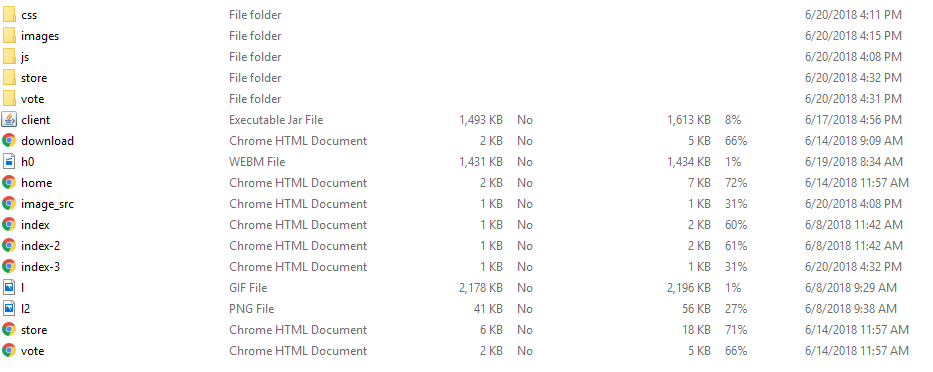This screenshot has width=933, height=372.
Task: Select the h0 WEBM file icon
Action: coord(9,162)
